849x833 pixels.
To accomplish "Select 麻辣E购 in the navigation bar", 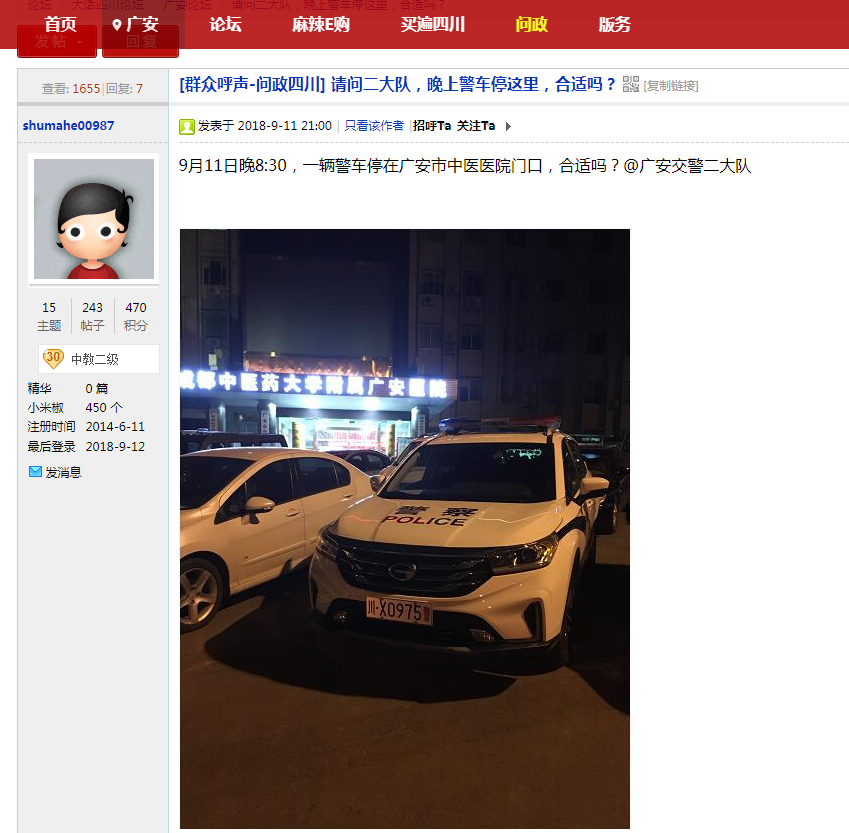I will pyautogui.click(x=321, y=24).
